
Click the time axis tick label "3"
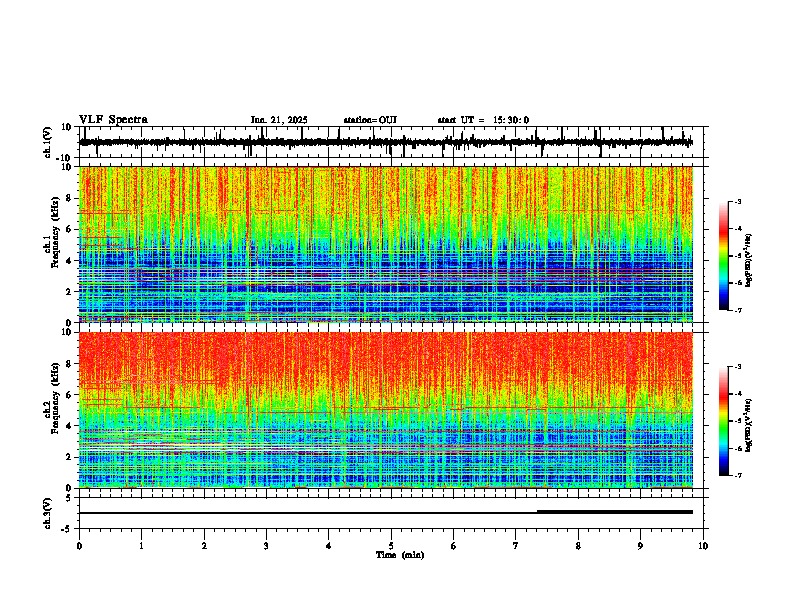click(266, 546)
